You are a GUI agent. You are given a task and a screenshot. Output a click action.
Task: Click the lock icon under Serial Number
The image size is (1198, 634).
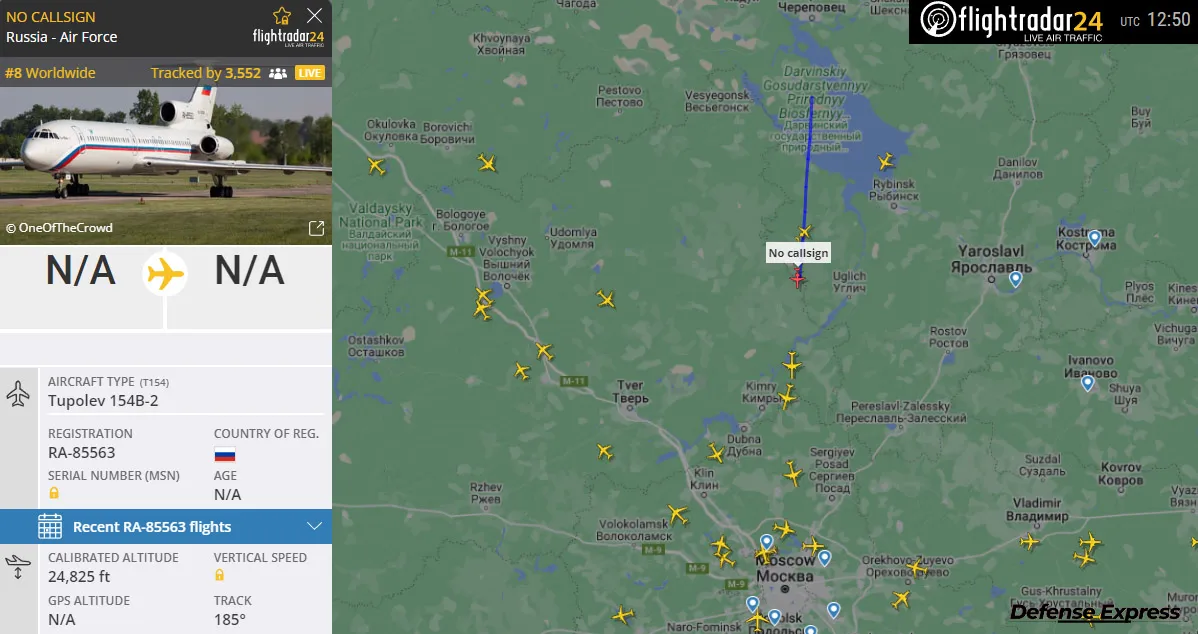pos(53,493)
